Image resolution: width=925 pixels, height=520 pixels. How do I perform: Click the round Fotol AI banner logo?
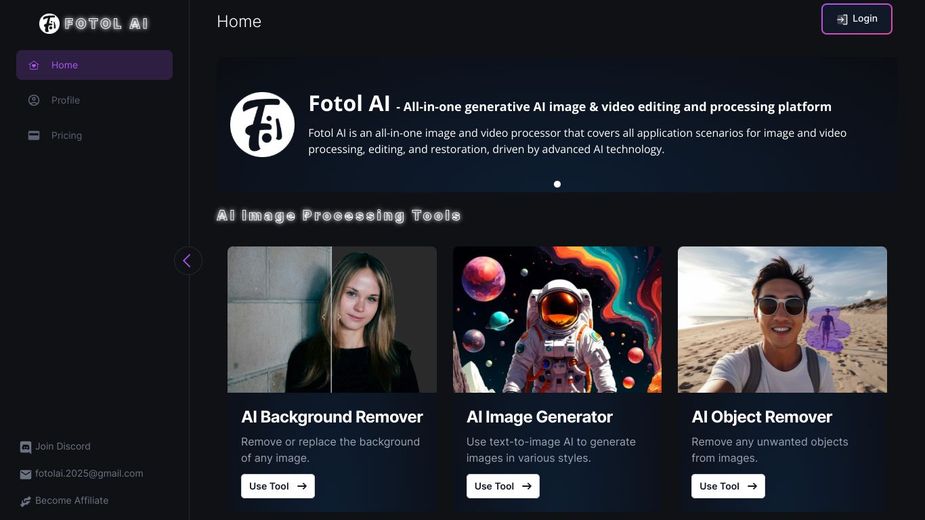[262, 124]
